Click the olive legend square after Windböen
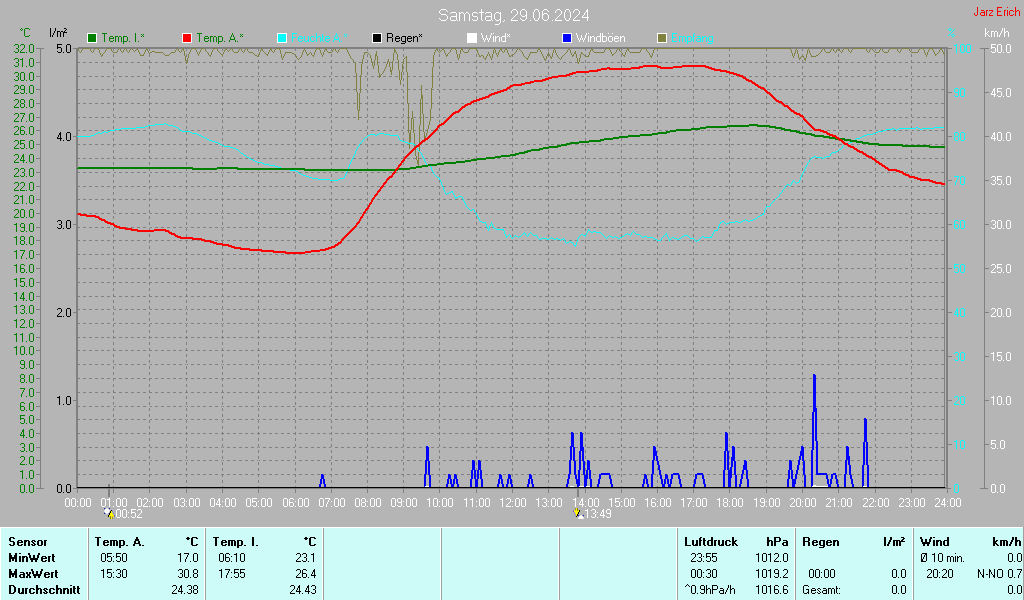Viewport: 1024px width, 600px height. pos(661,38)
